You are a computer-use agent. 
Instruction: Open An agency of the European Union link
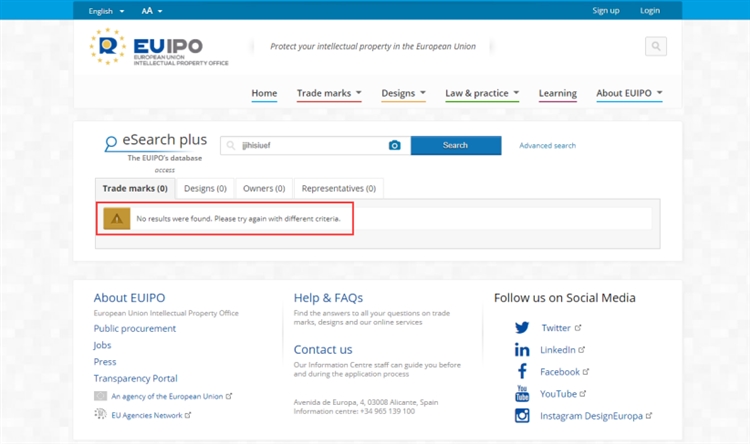coord(167,396)
